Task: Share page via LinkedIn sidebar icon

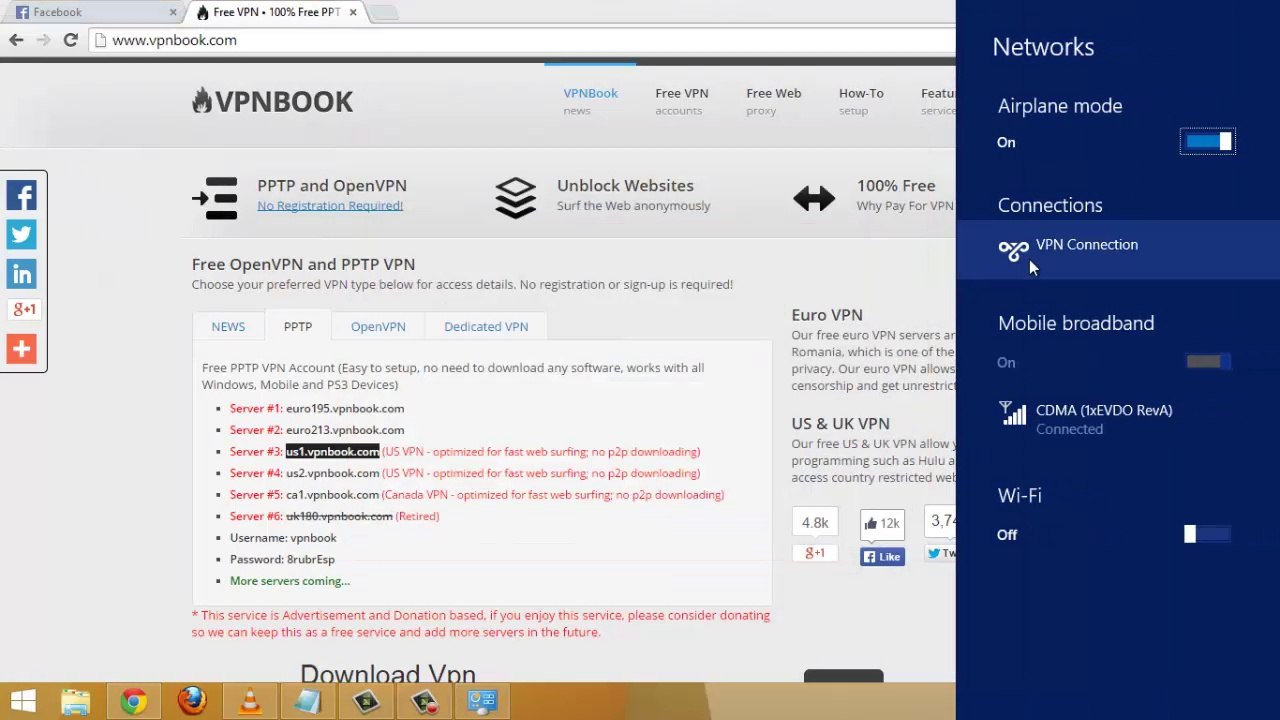Action: point(22,273)
